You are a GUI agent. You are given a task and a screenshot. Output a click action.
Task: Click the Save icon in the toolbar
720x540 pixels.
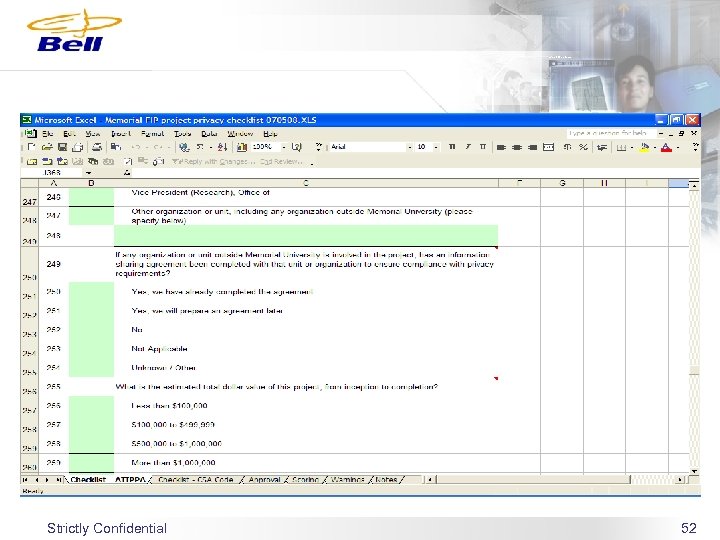tap(62, 147)
